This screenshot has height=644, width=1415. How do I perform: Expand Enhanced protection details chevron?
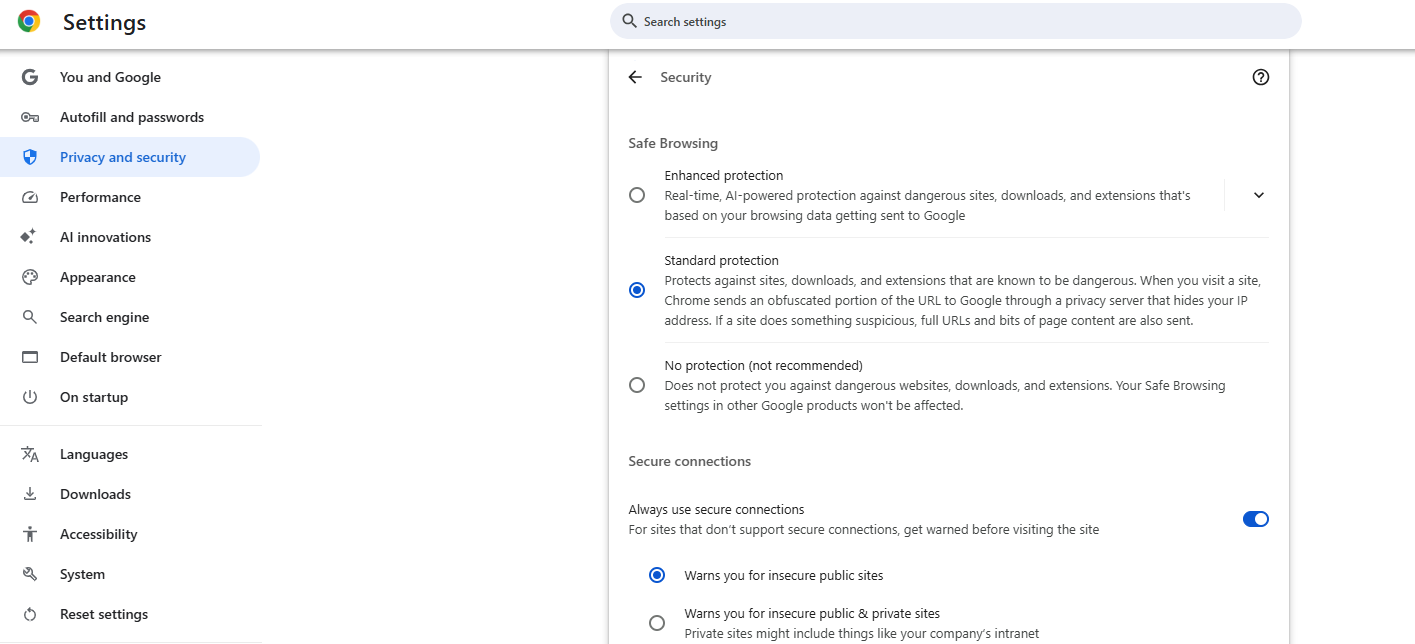pos(1259,195)
